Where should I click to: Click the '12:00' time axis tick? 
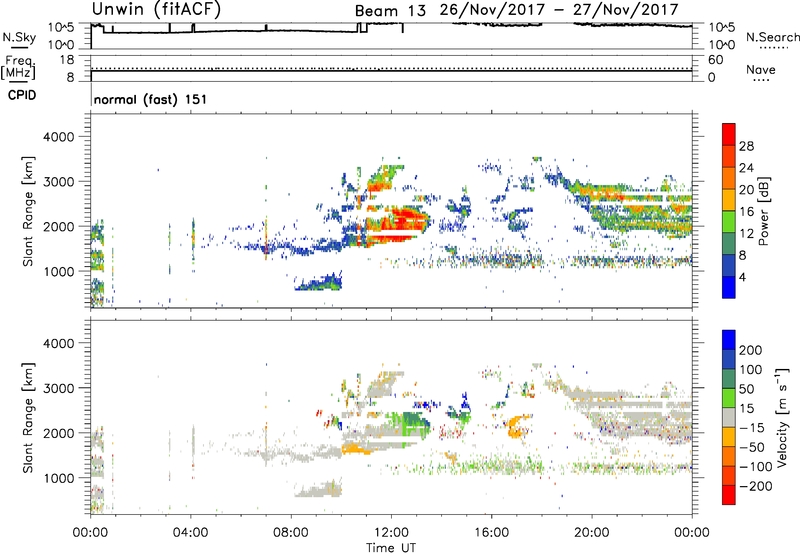[x=391, y=533]
